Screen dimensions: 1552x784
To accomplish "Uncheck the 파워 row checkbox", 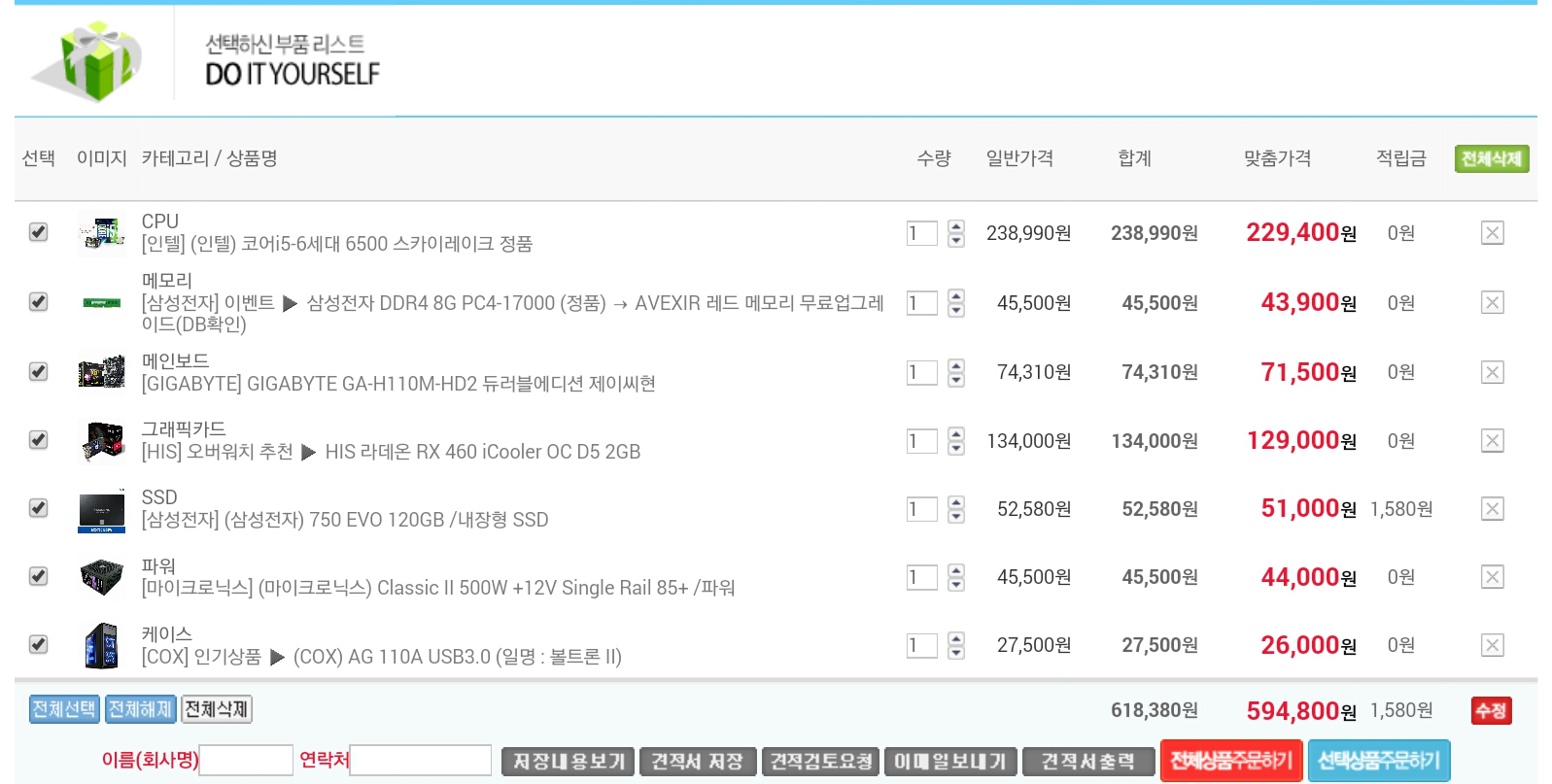I will tap(38, 576).
